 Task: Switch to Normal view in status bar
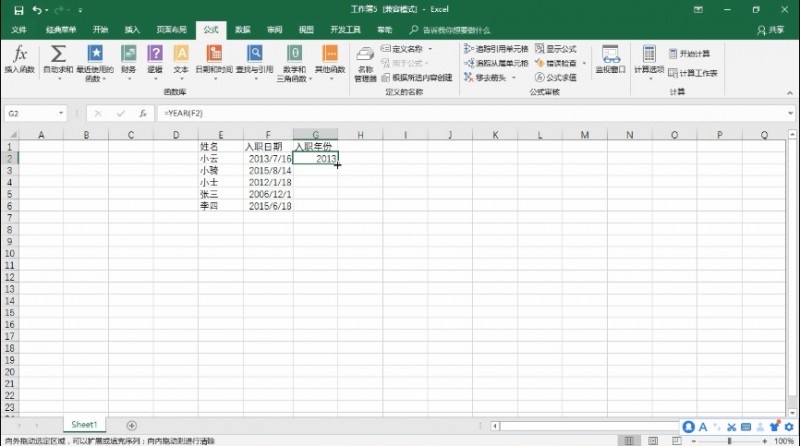coord(630,440)
